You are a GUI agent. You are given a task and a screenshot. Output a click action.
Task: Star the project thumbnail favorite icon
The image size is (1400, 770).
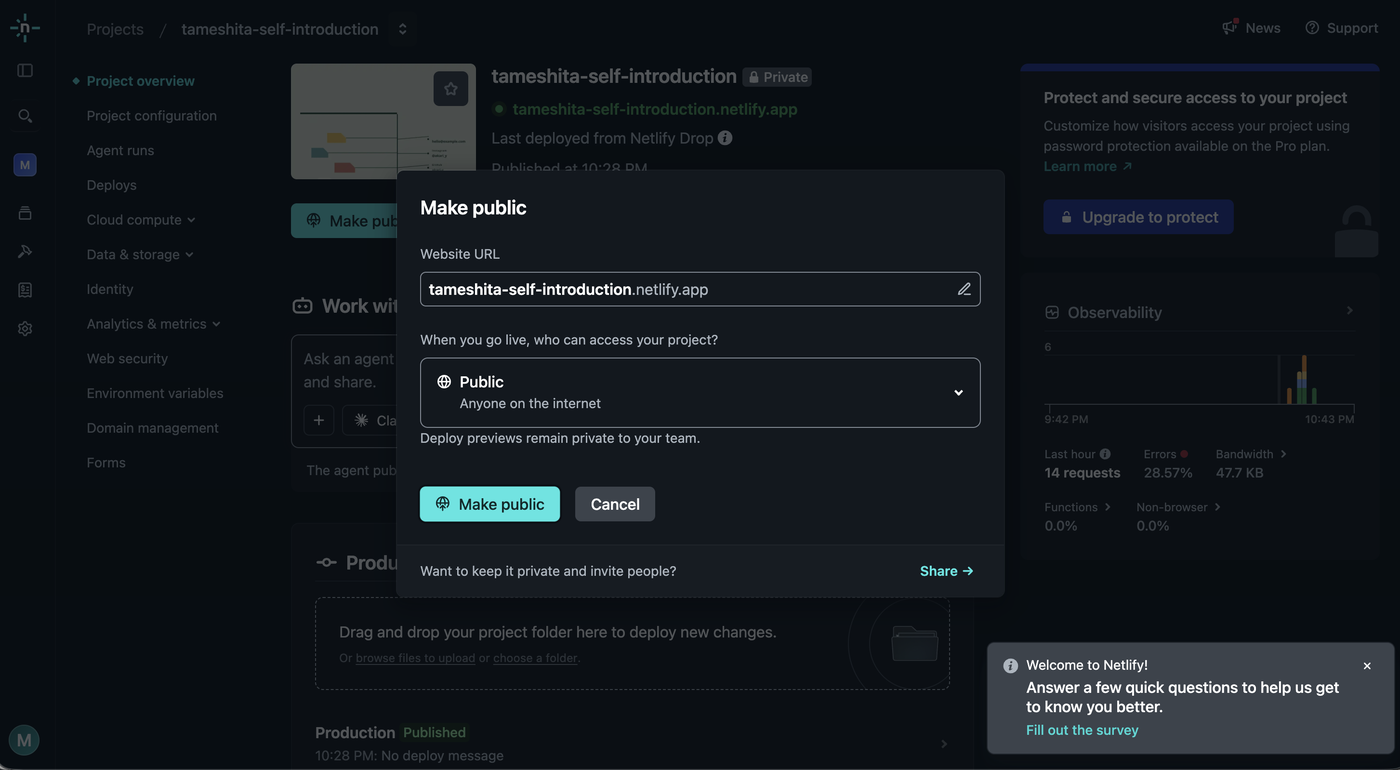451,89
